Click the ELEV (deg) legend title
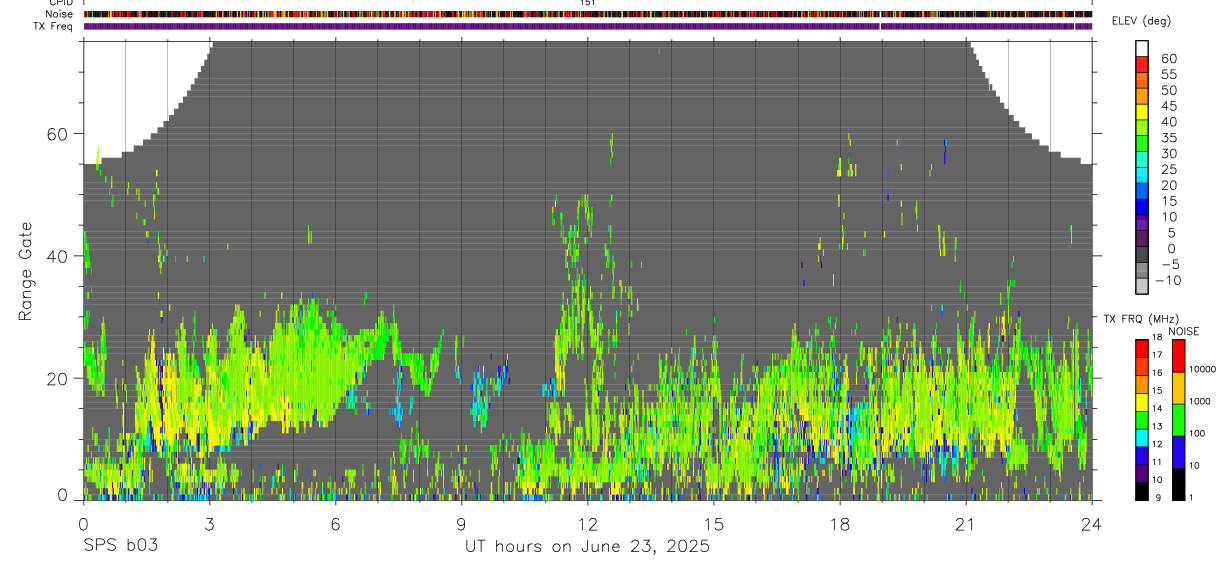This screenshot has height=567, width=1228. pyautogui.click(x=1141, y=21)
